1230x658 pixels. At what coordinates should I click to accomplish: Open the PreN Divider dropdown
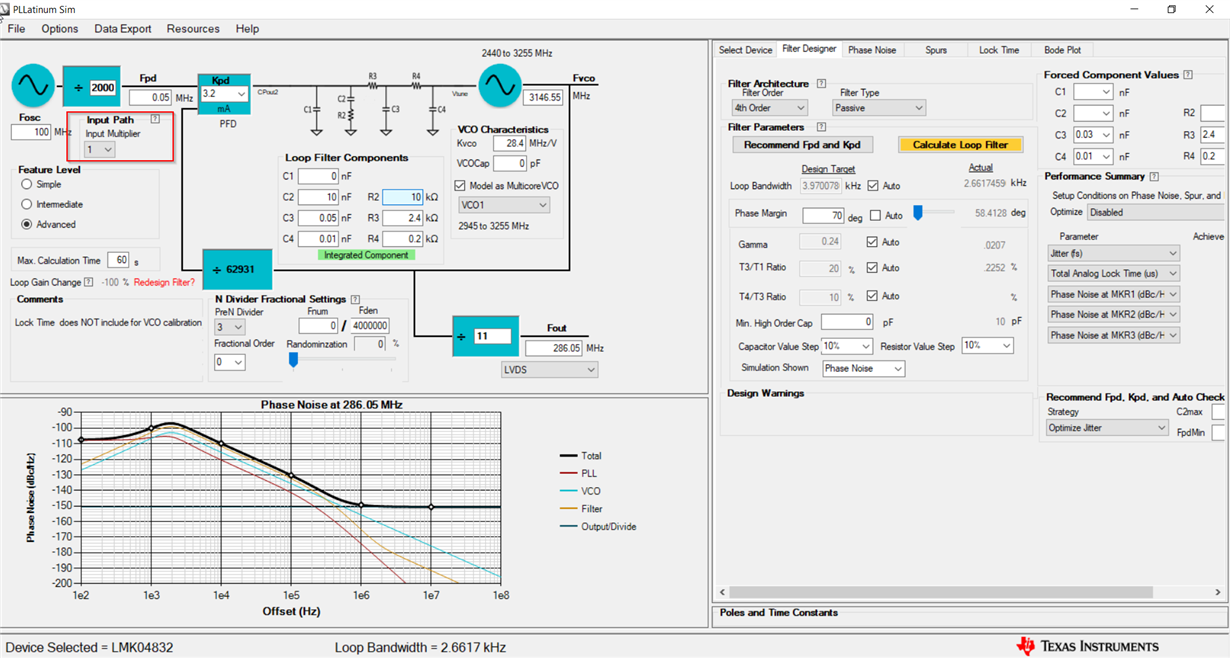point(229,327)
